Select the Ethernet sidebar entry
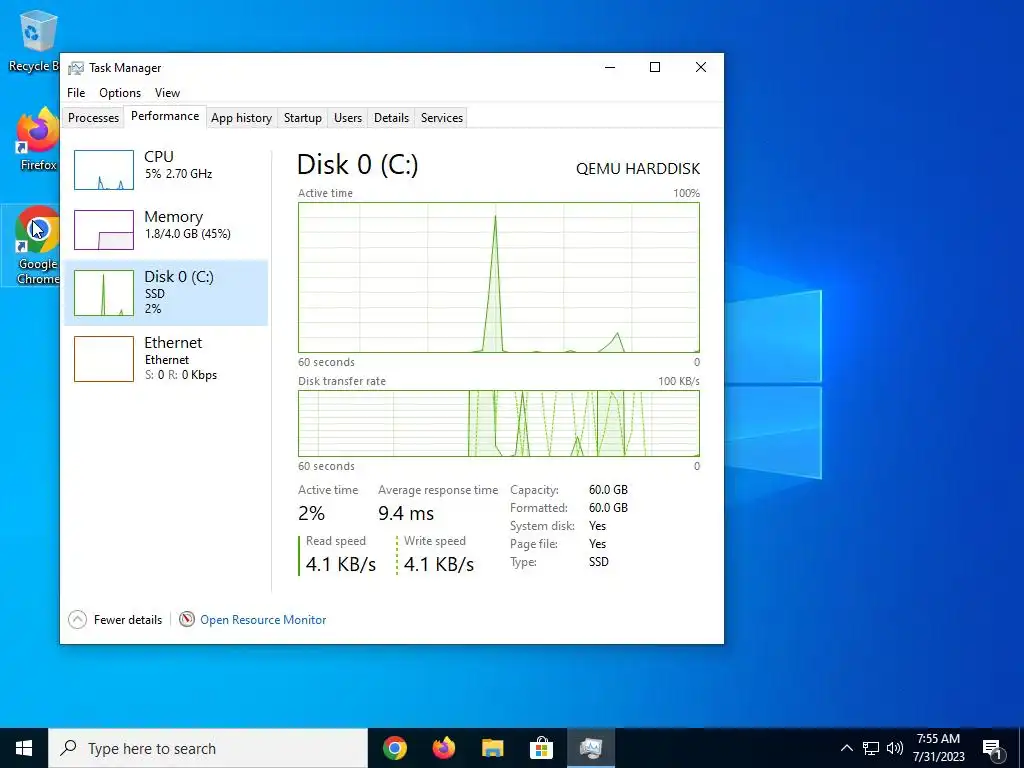Image resolution: width=1024 pixels, height=768 pixels. pyautogui.click(x=167, y=359)
